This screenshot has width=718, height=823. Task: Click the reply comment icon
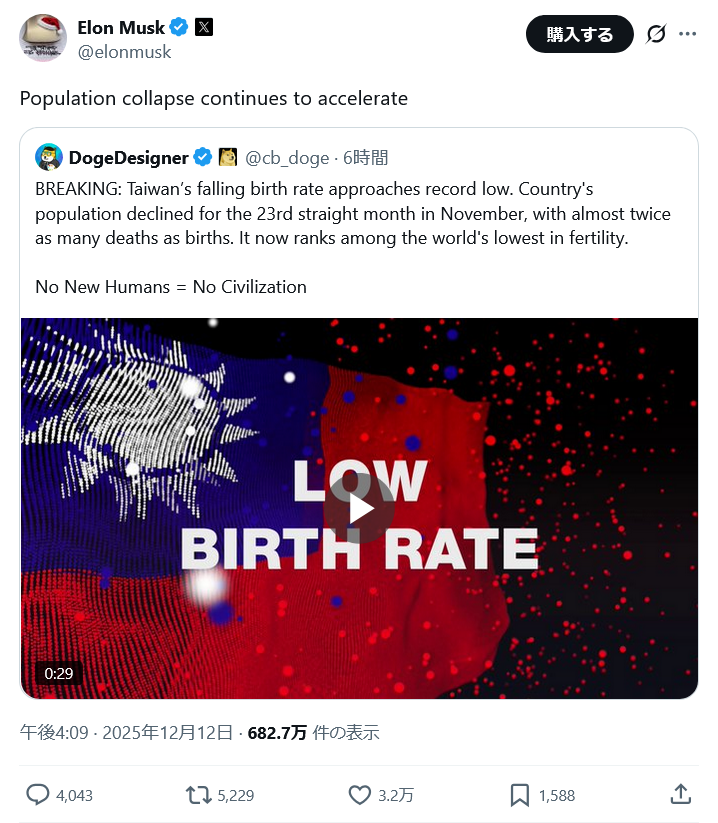coord(38,795)
